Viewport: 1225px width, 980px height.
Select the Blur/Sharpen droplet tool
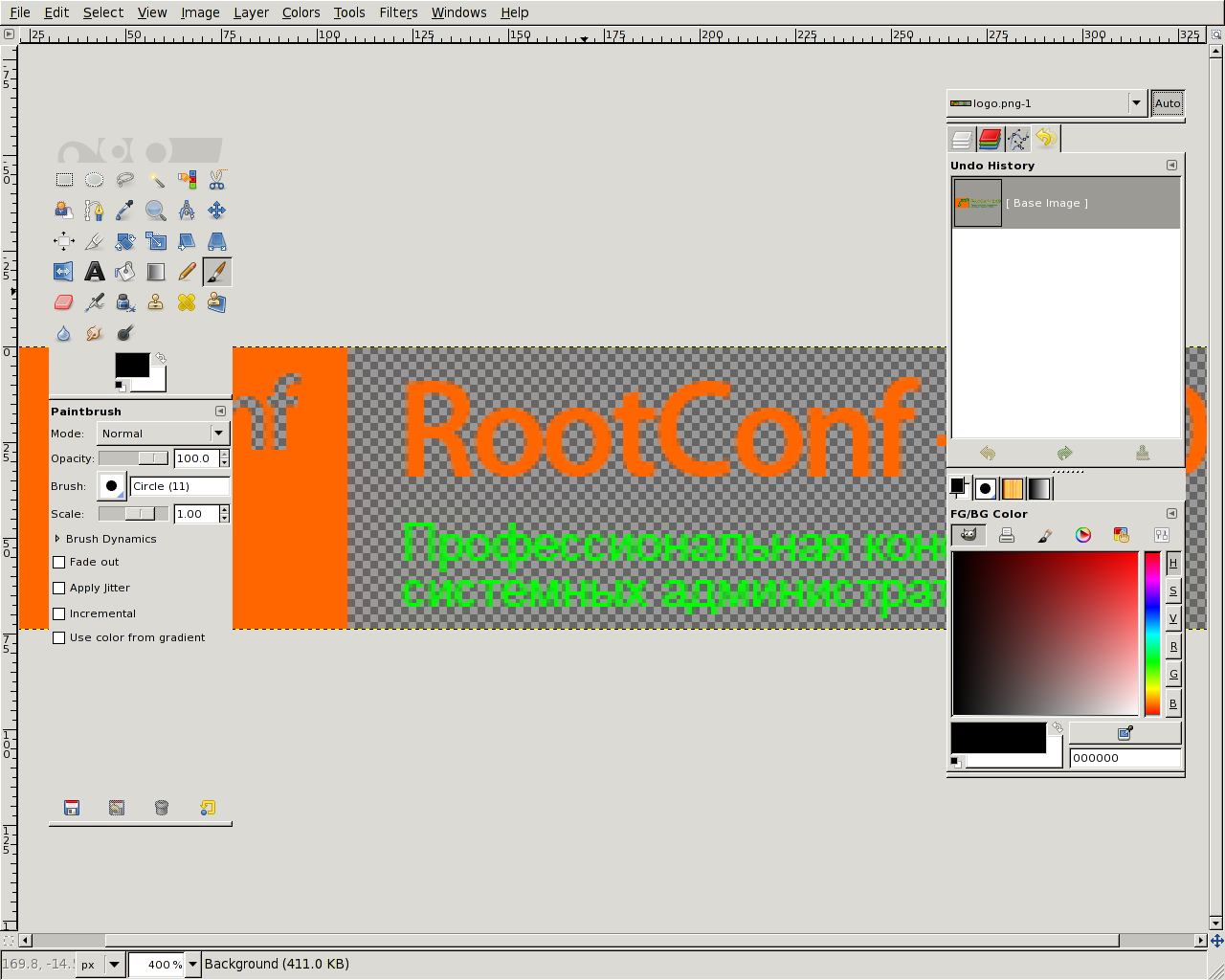coord(64,333)
